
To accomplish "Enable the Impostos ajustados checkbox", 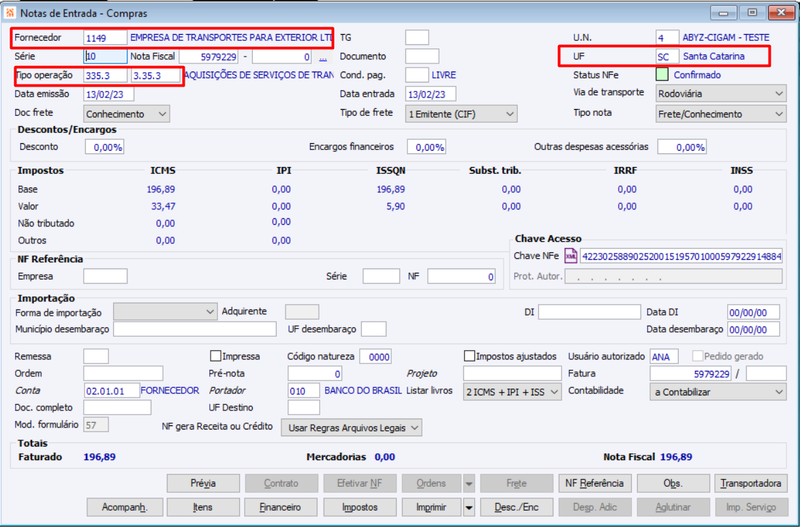I will point(469,356).
